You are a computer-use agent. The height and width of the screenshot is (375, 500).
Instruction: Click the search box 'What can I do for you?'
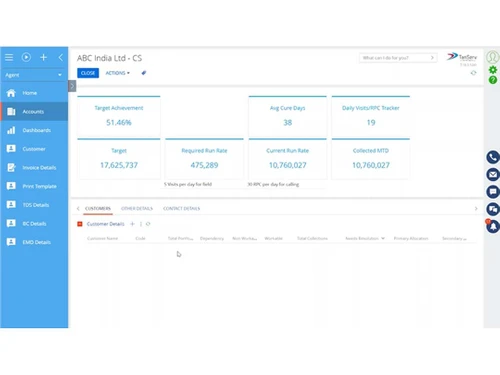point(398,58)
